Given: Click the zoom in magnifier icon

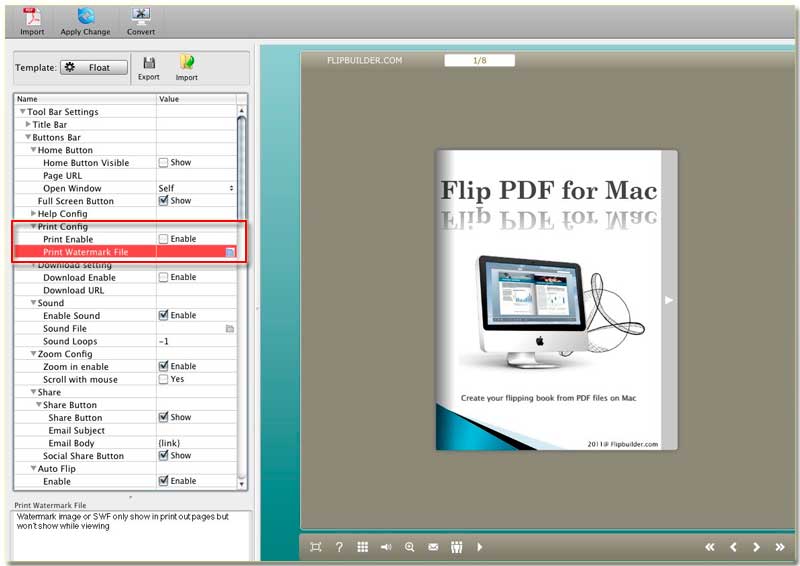Looking at the screenshot, I should 409,547.
